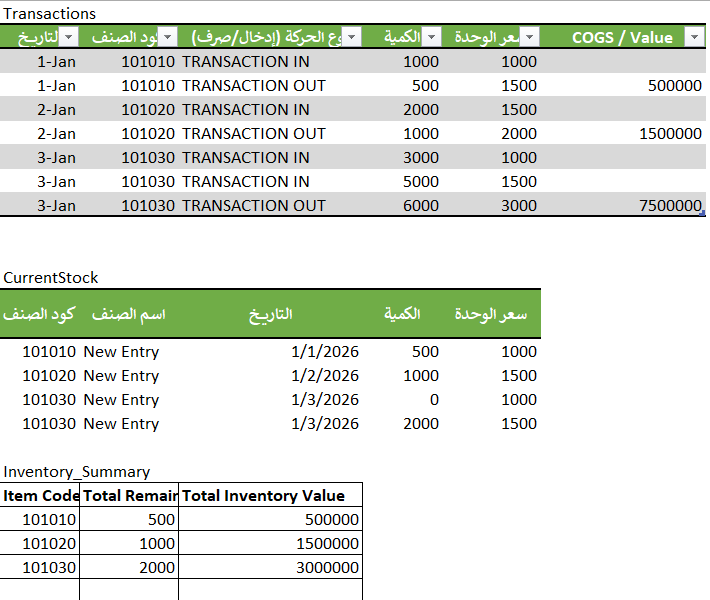Click the اسم الصنف header in CurrentStock
Screen dimensions: 710x600
(128, 314)
